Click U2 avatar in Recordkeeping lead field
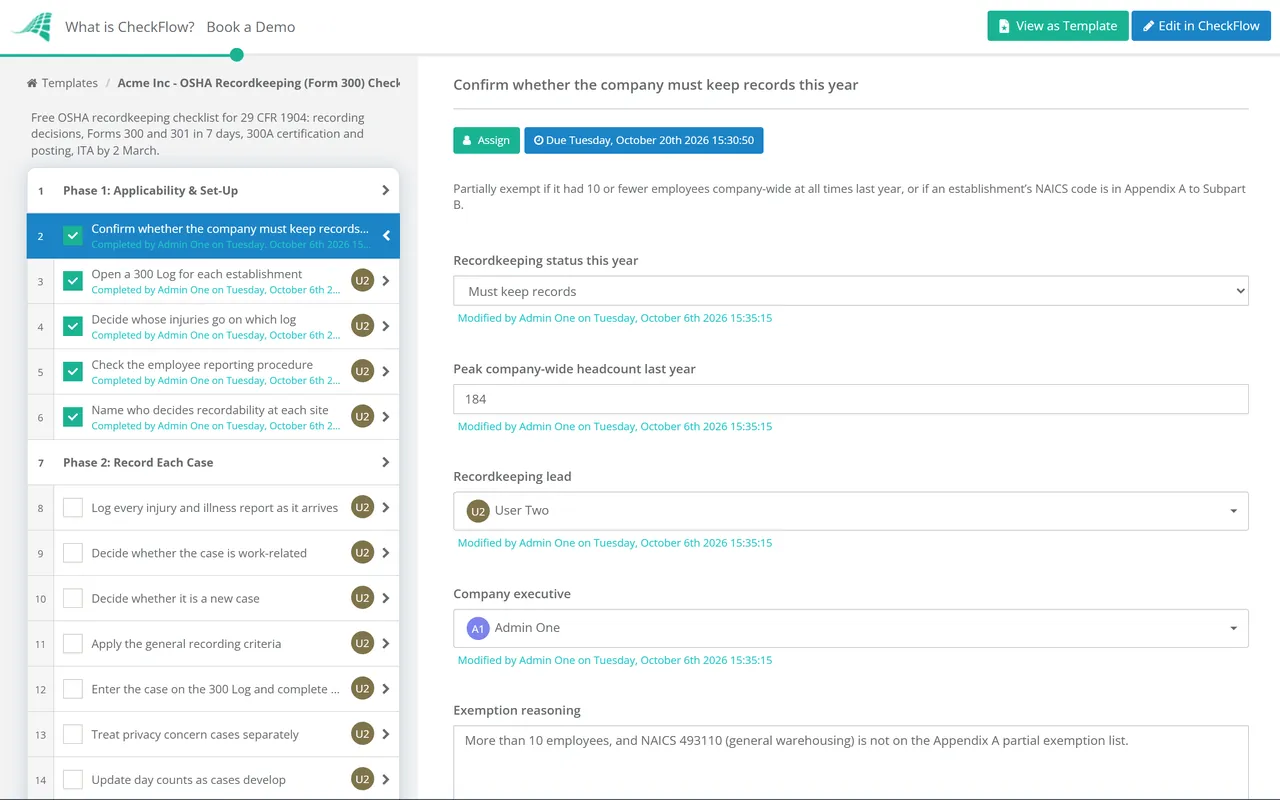The image size is (1280, 800). [x=478, y=511]
